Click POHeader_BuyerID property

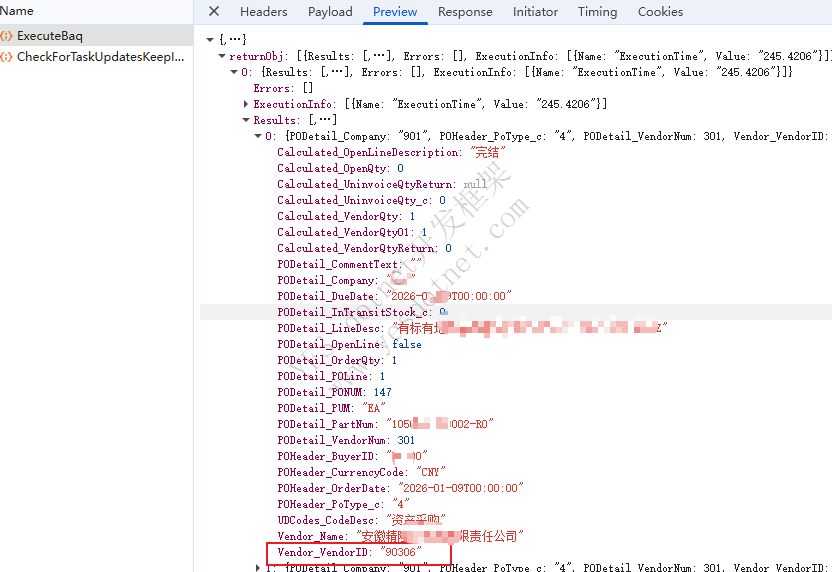click(x=352, y=456)
